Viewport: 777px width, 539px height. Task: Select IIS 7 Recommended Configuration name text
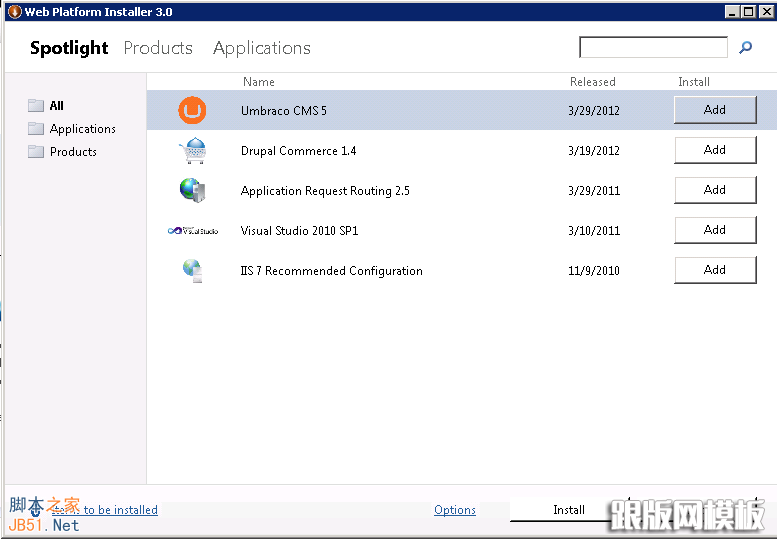pos(332,271)
